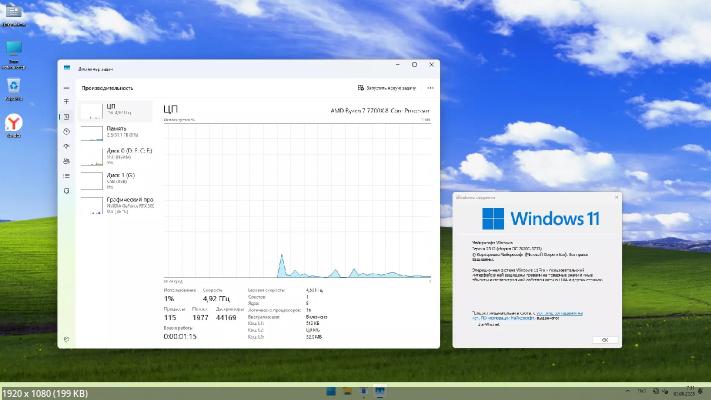711x400 pixels.
Task: Select Диск 1 (G:) performance item
Action: pos(115,180)
